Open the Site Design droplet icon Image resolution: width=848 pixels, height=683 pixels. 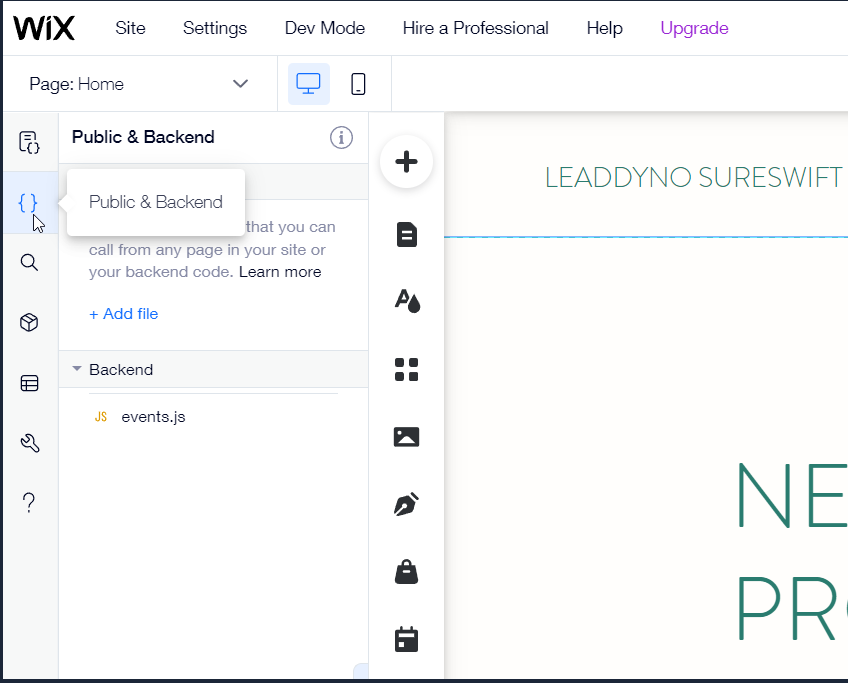pos(407,301)
